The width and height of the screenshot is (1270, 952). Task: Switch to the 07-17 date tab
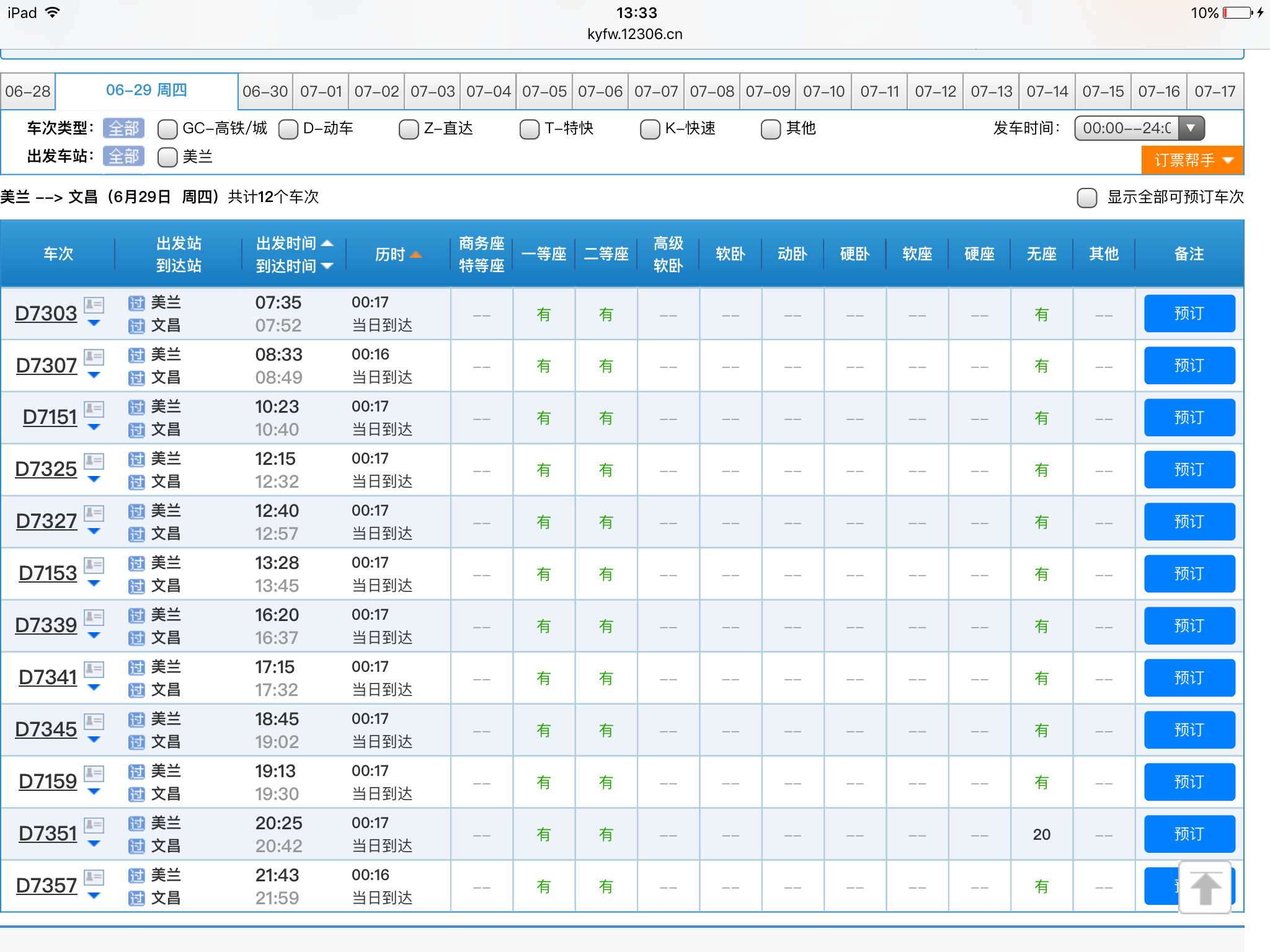tap(1215, 92)
